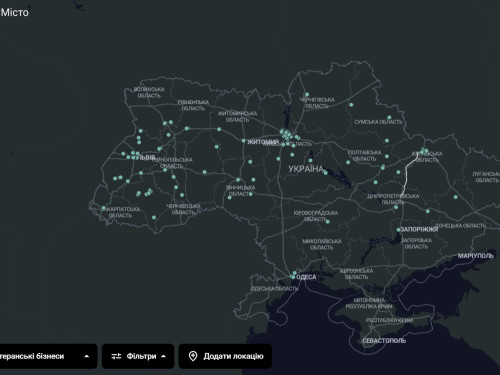Click the Автономна Республіка Крим label
This screenshot has width=500, height=375.
369,303
